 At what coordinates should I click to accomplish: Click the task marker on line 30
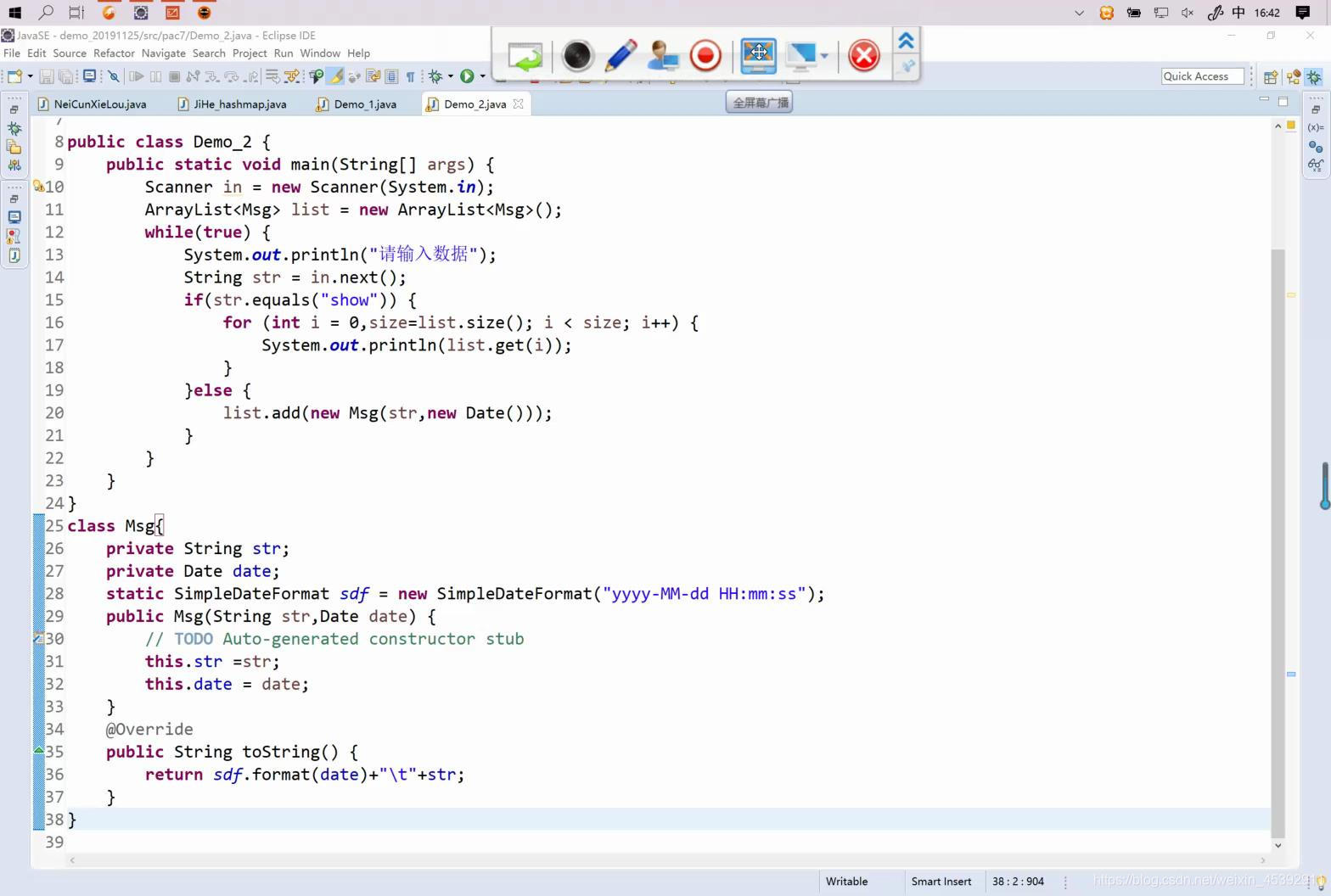38,638
